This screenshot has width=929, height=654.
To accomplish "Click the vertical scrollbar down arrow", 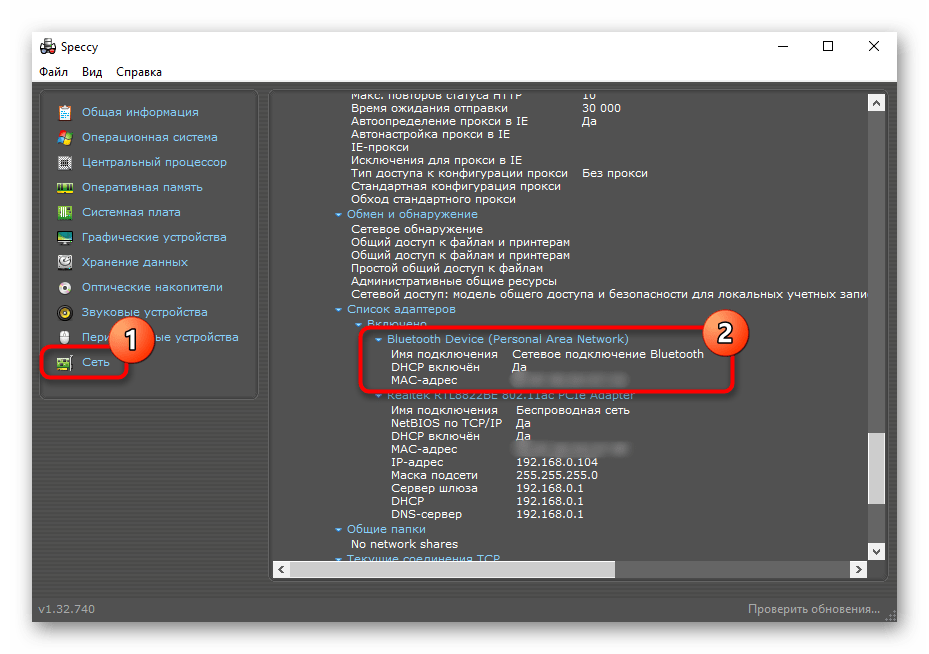I will coord(876,552).
